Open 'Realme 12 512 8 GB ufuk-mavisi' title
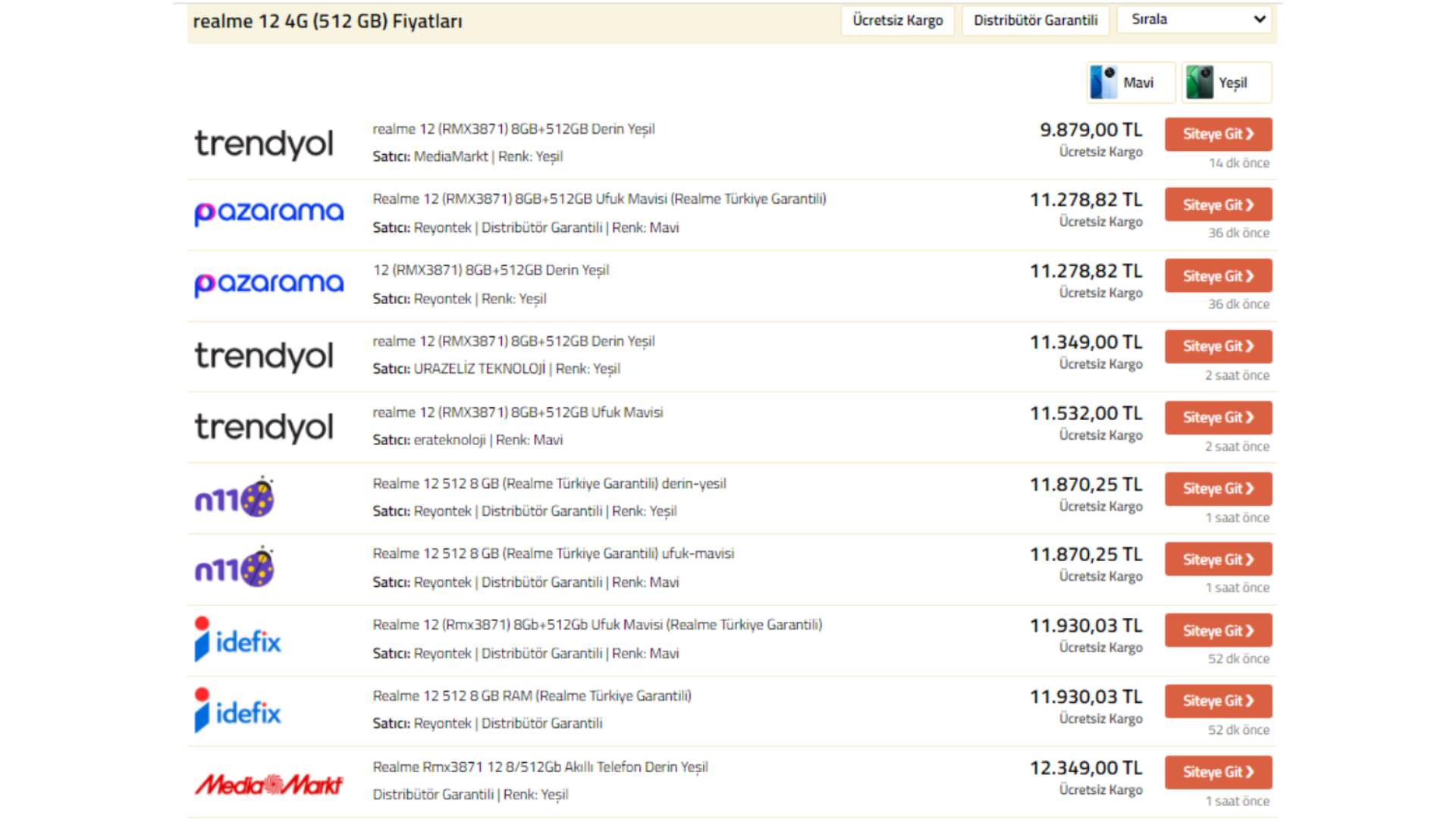This screenshot has width=1456, height=819. click(553, 554)
